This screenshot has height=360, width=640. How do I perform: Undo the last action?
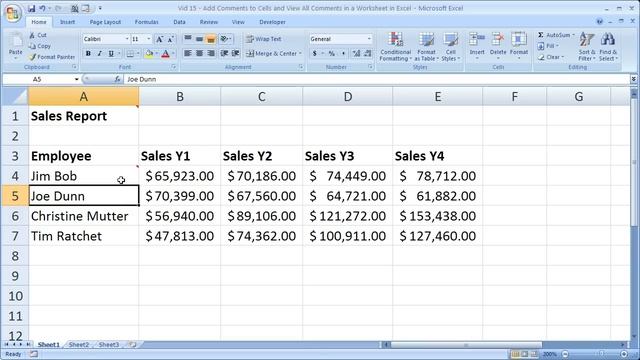(x=42, y=8)
